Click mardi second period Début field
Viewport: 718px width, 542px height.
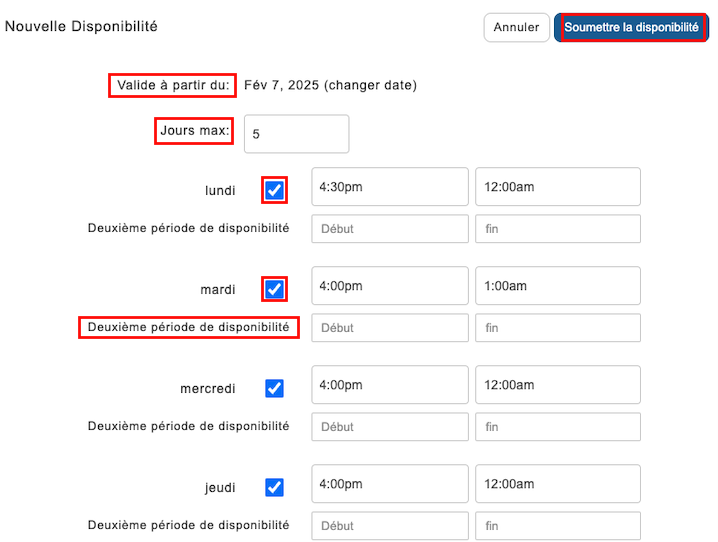pyautogui.click(x=389, y=328)
